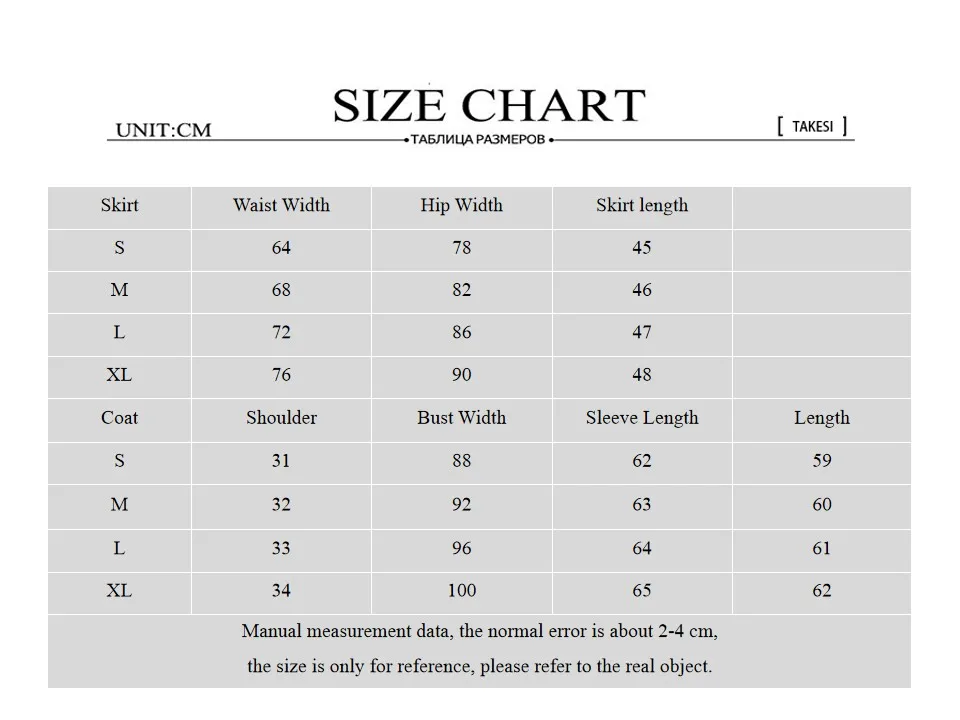Click skirt L length value 47
960x720 pixels.
642,332
